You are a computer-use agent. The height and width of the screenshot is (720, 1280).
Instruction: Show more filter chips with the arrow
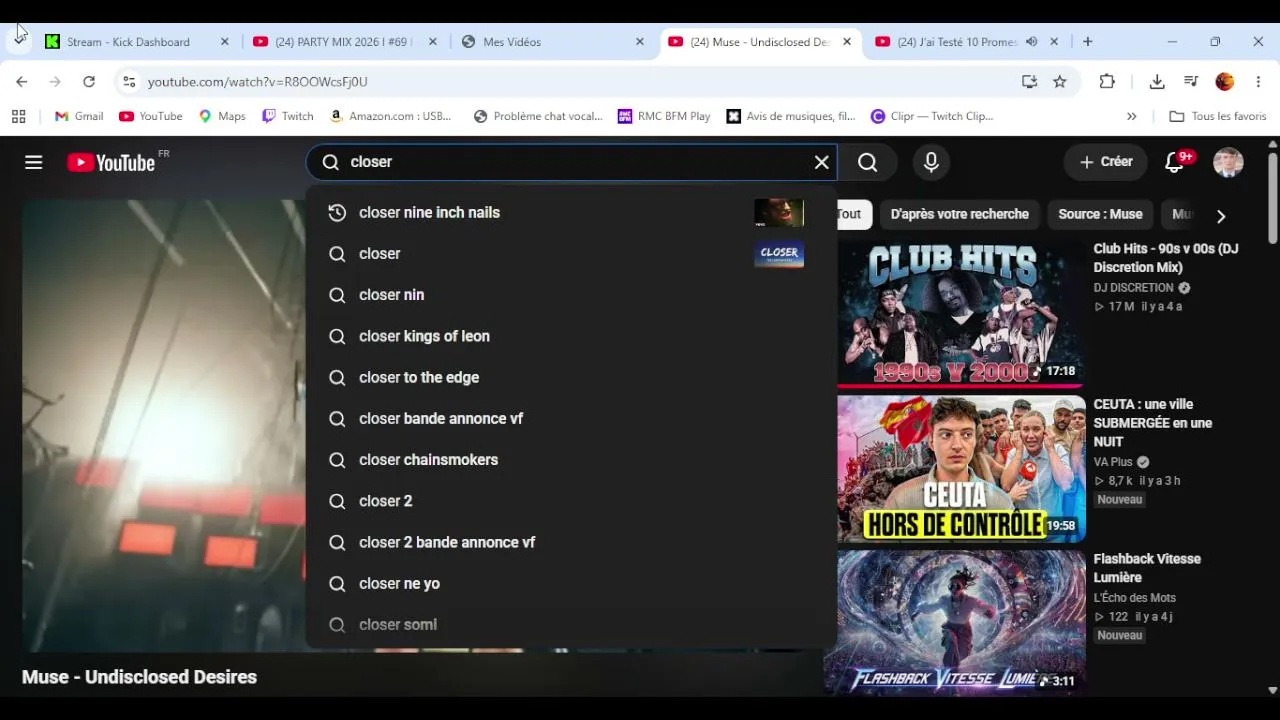click(1221, 215)
